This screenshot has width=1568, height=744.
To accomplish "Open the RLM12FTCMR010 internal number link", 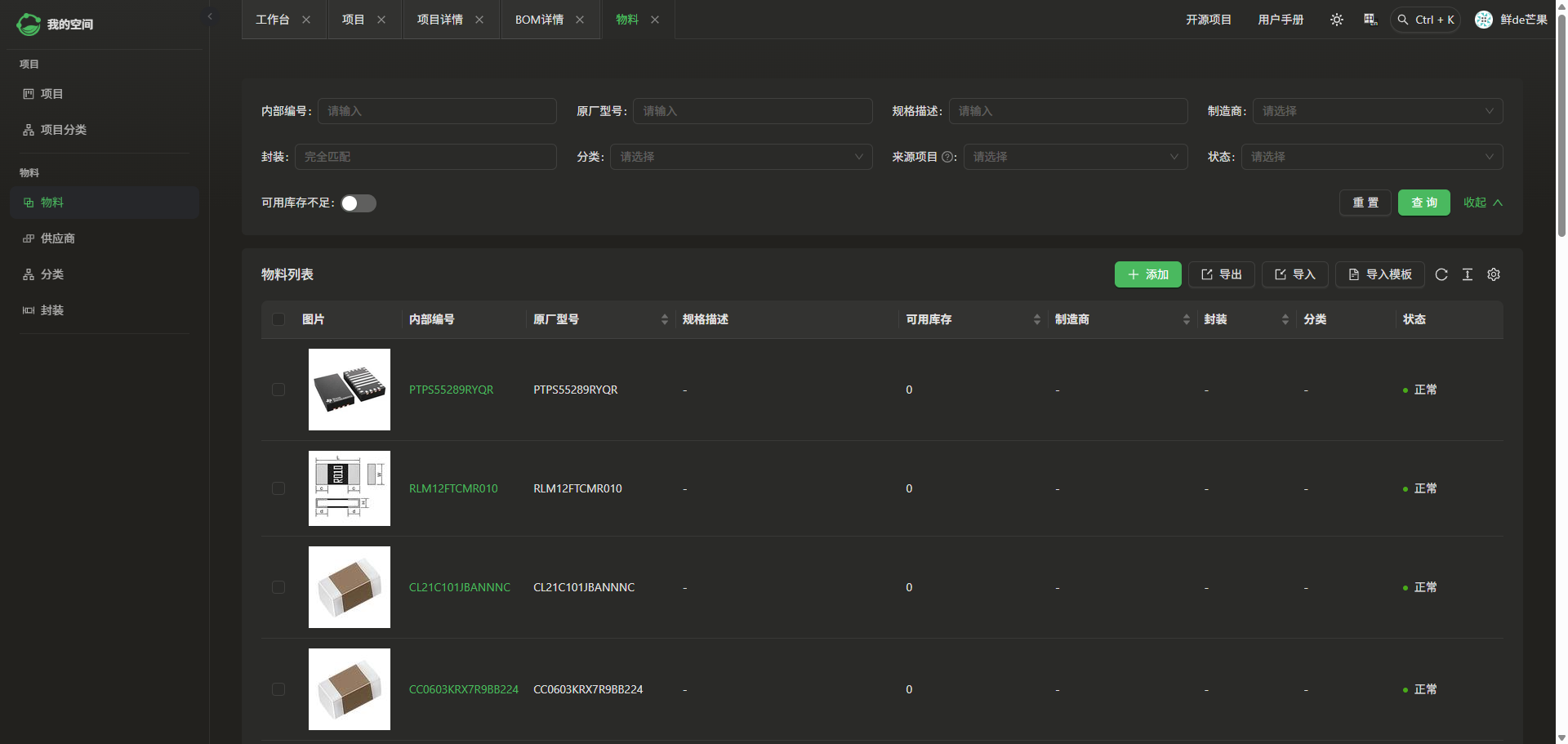I will (x=453, y=488).
